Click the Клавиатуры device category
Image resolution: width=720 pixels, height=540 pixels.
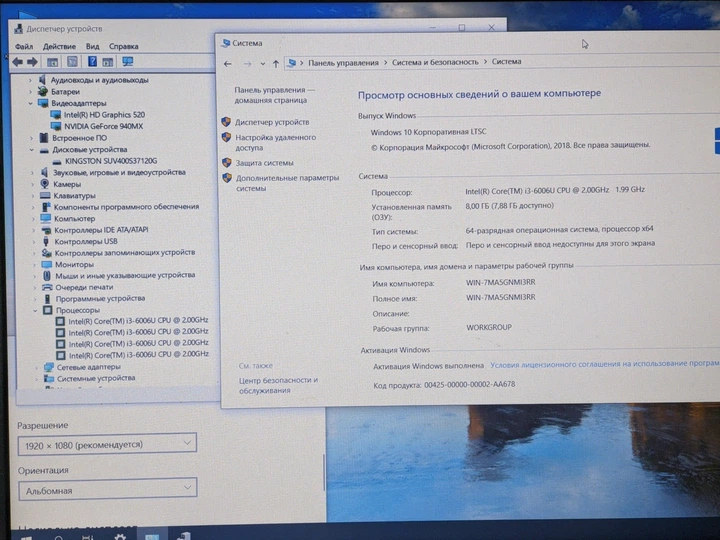74,196
